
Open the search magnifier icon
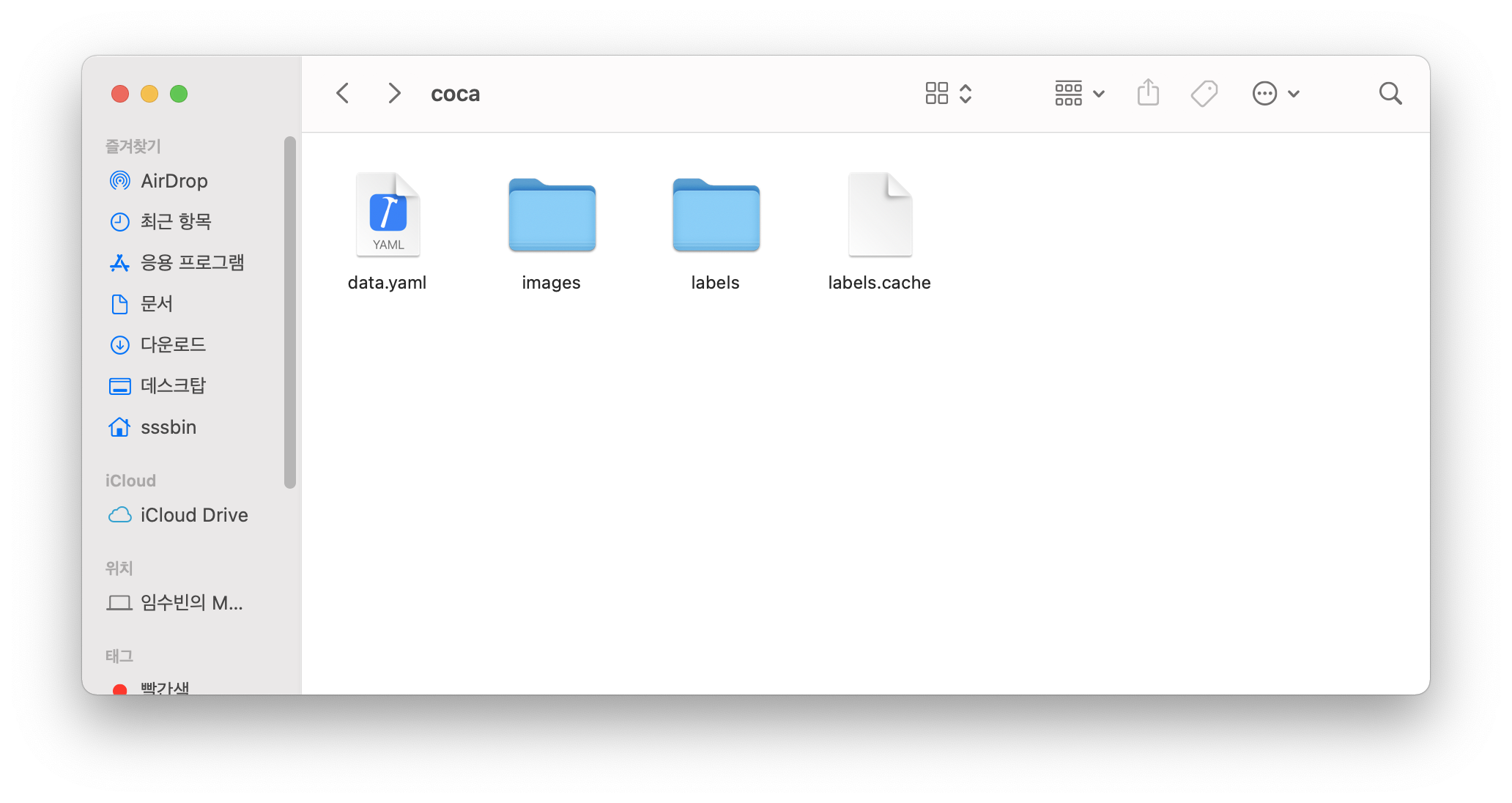pos(1390,93)
